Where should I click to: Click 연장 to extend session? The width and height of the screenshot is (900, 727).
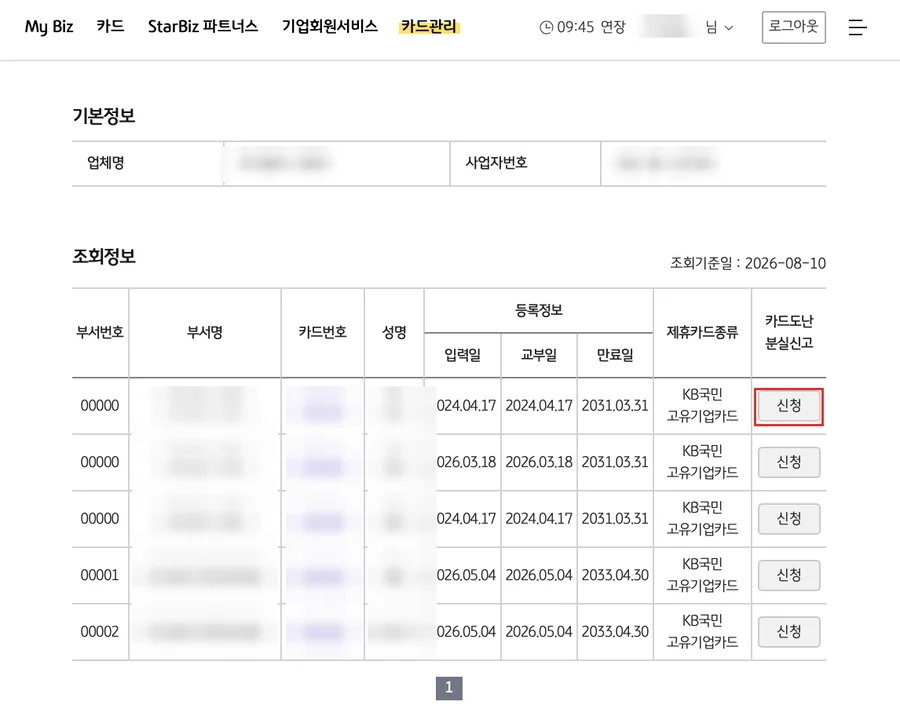click(612, 27)
